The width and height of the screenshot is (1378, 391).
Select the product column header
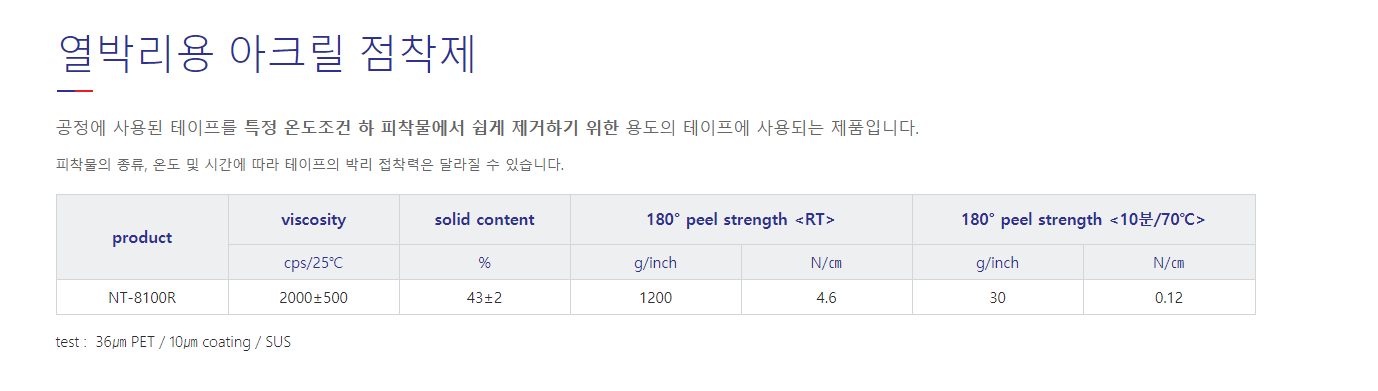click(x=142, y=237)
